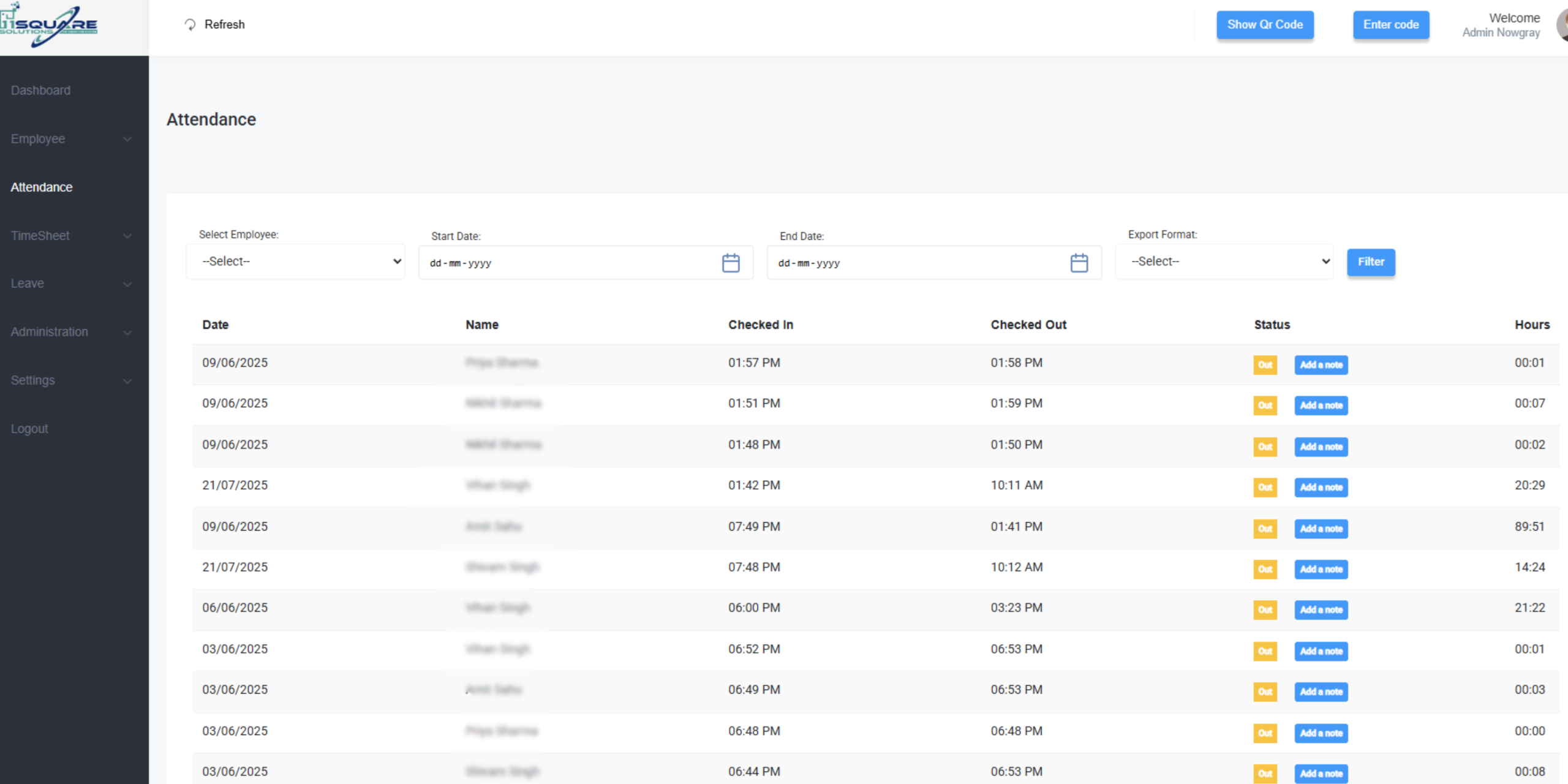Go to the Dashboard menu item
Screen dimensions: 1568x784
[40, 91]
